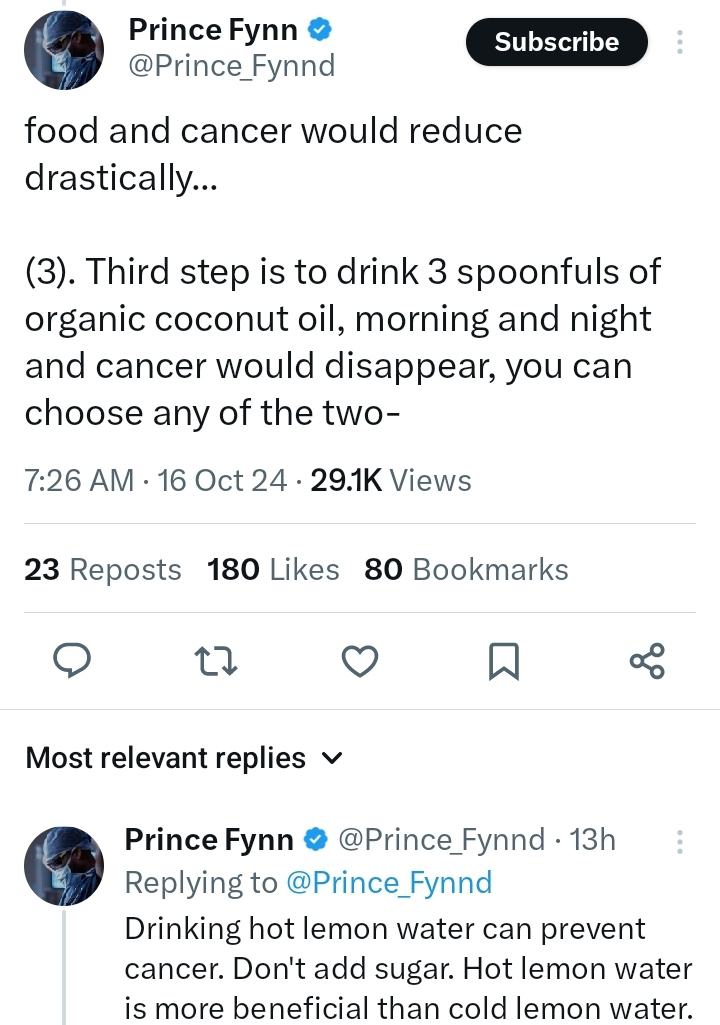
Task: Subscribe to Prince Fynn
Action: click(x=556, y=42)
